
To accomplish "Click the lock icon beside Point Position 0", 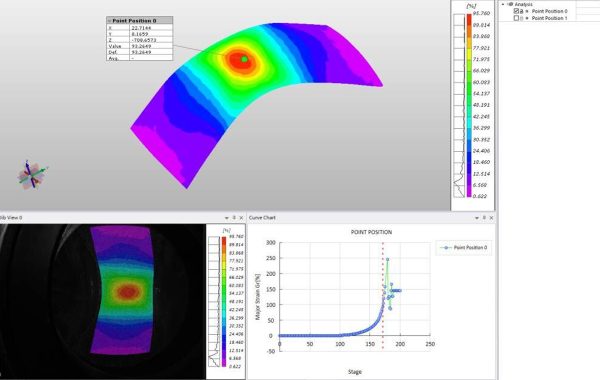I will tap(522, 11).
